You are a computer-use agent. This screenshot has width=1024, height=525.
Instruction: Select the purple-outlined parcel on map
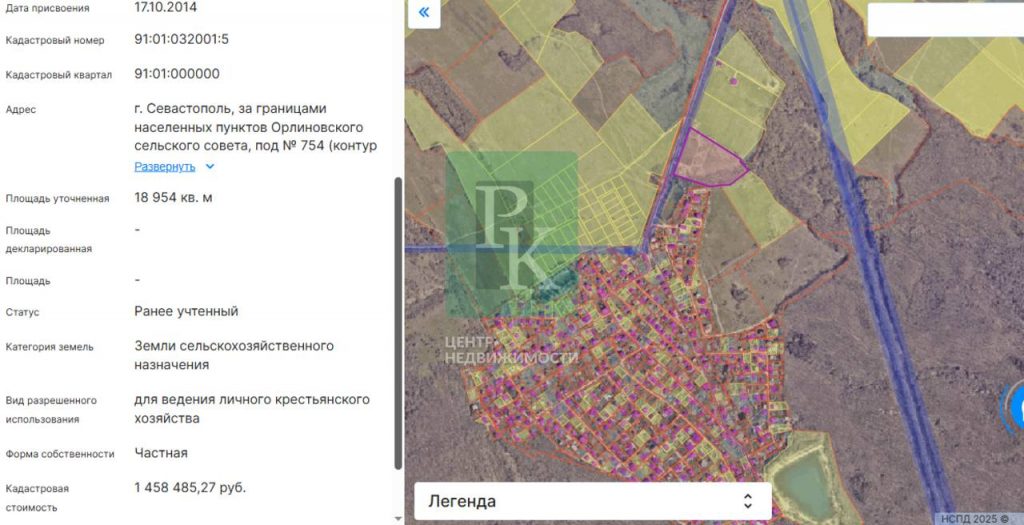coord(709,159)
